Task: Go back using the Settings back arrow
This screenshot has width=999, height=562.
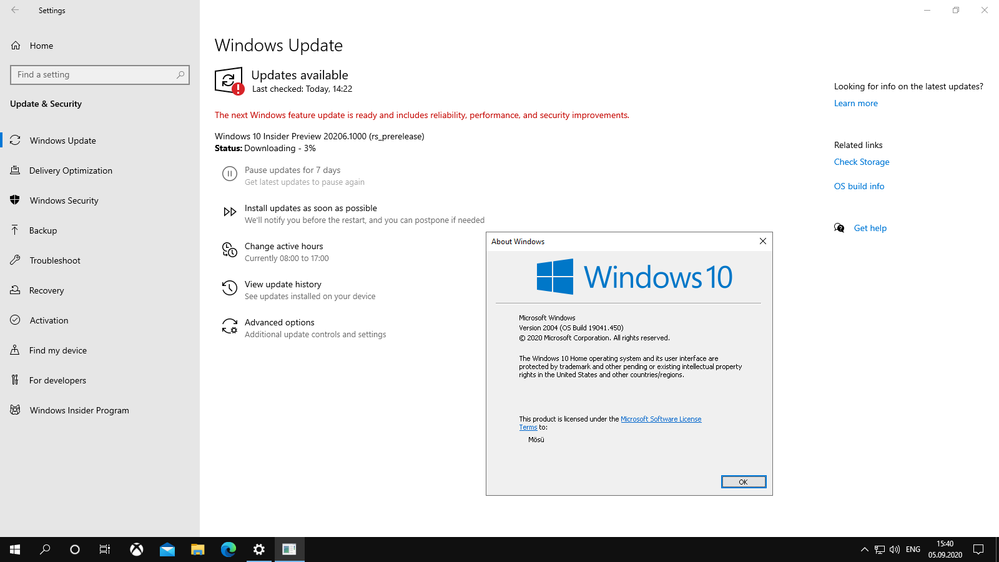Action: [15, 10]
